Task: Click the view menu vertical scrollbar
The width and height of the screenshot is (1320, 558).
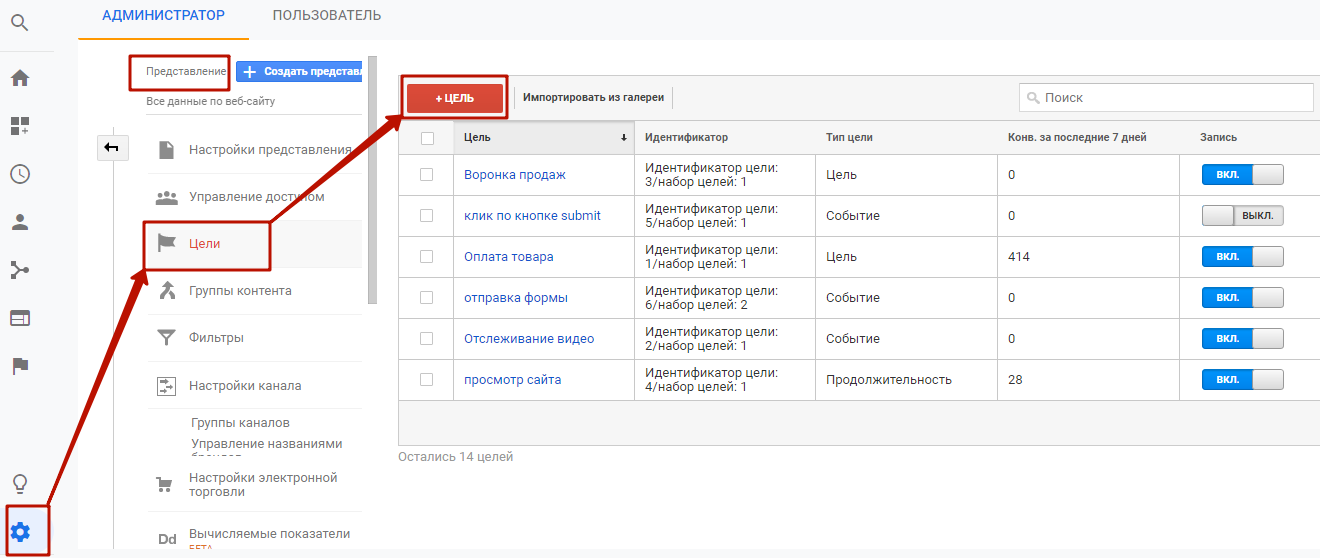Action: pos(372,180)
